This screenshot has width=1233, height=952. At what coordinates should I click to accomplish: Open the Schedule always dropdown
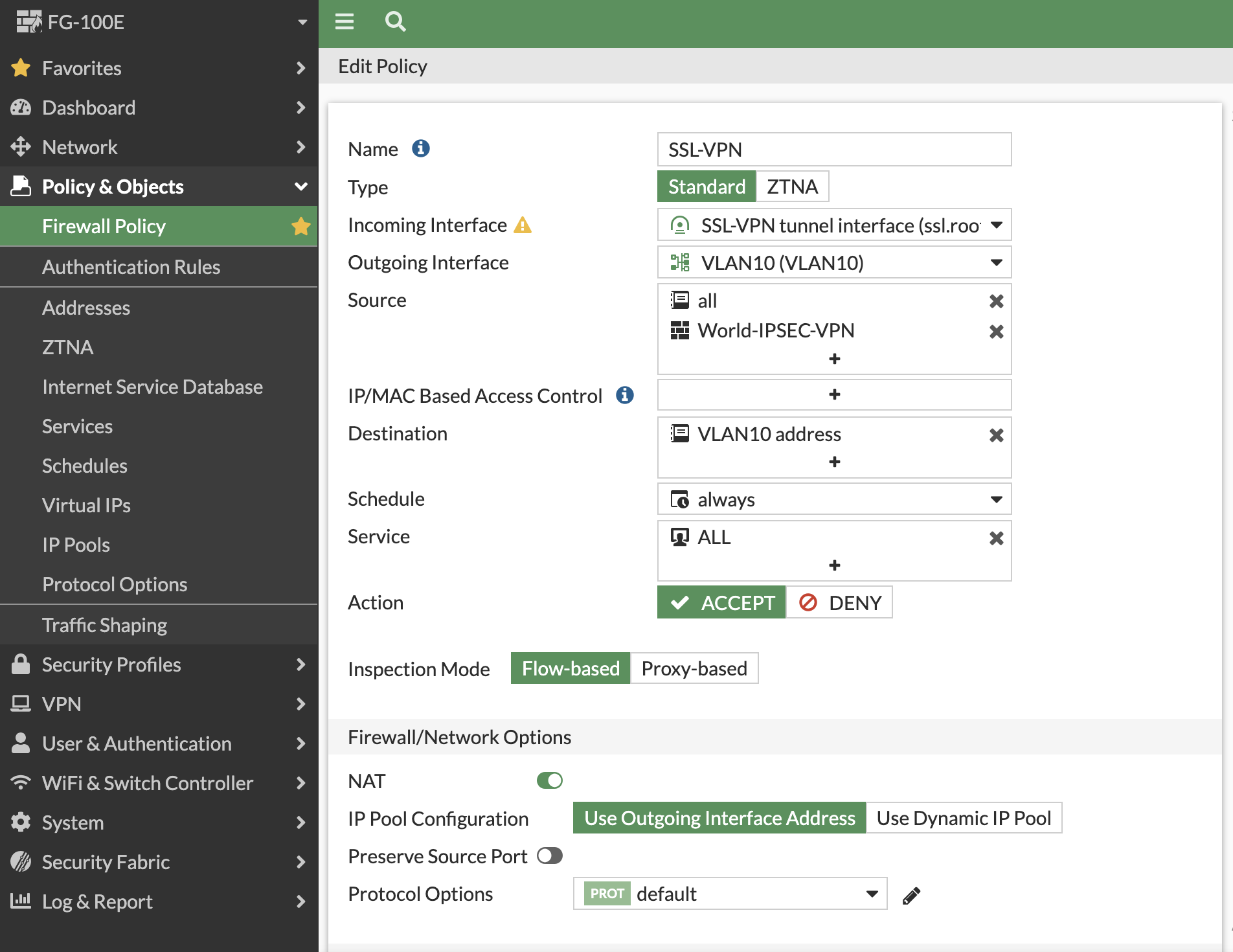(834, 499)
